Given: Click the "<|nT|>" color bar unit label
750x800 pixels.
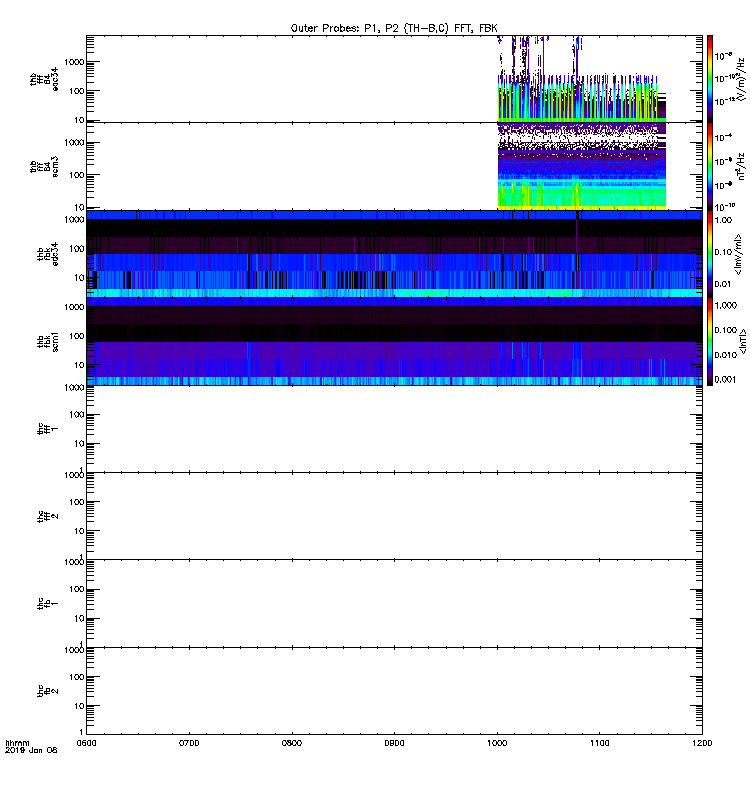Looking at the screenshot, I should click(743, 342).
